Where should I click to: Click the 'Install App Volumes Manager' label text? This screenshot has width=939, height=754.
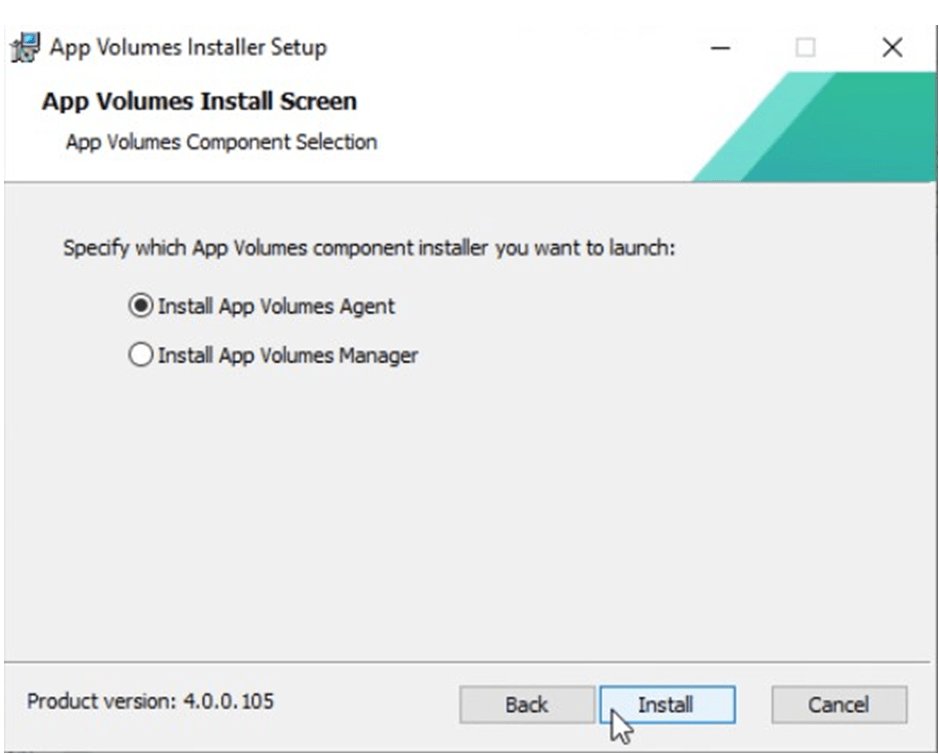[x=288, y=355]
